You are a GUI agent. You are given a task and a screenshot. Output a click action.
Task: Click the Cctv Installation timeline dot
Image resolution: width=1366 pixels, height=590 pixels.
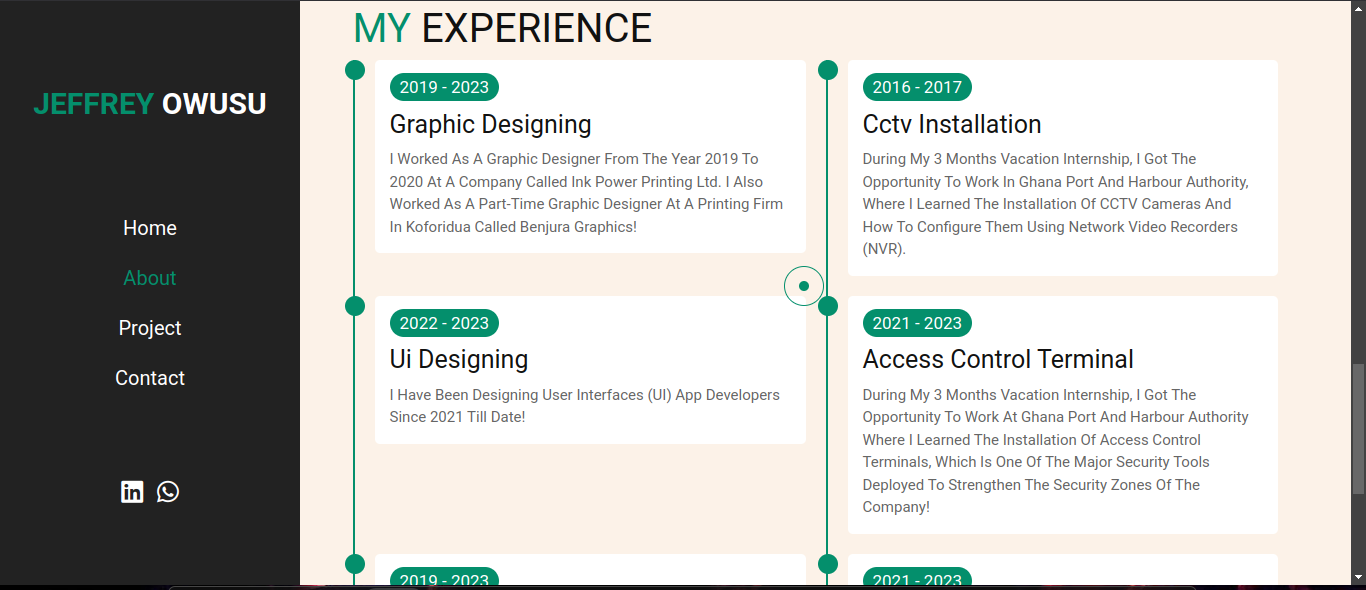click(828, 70)
